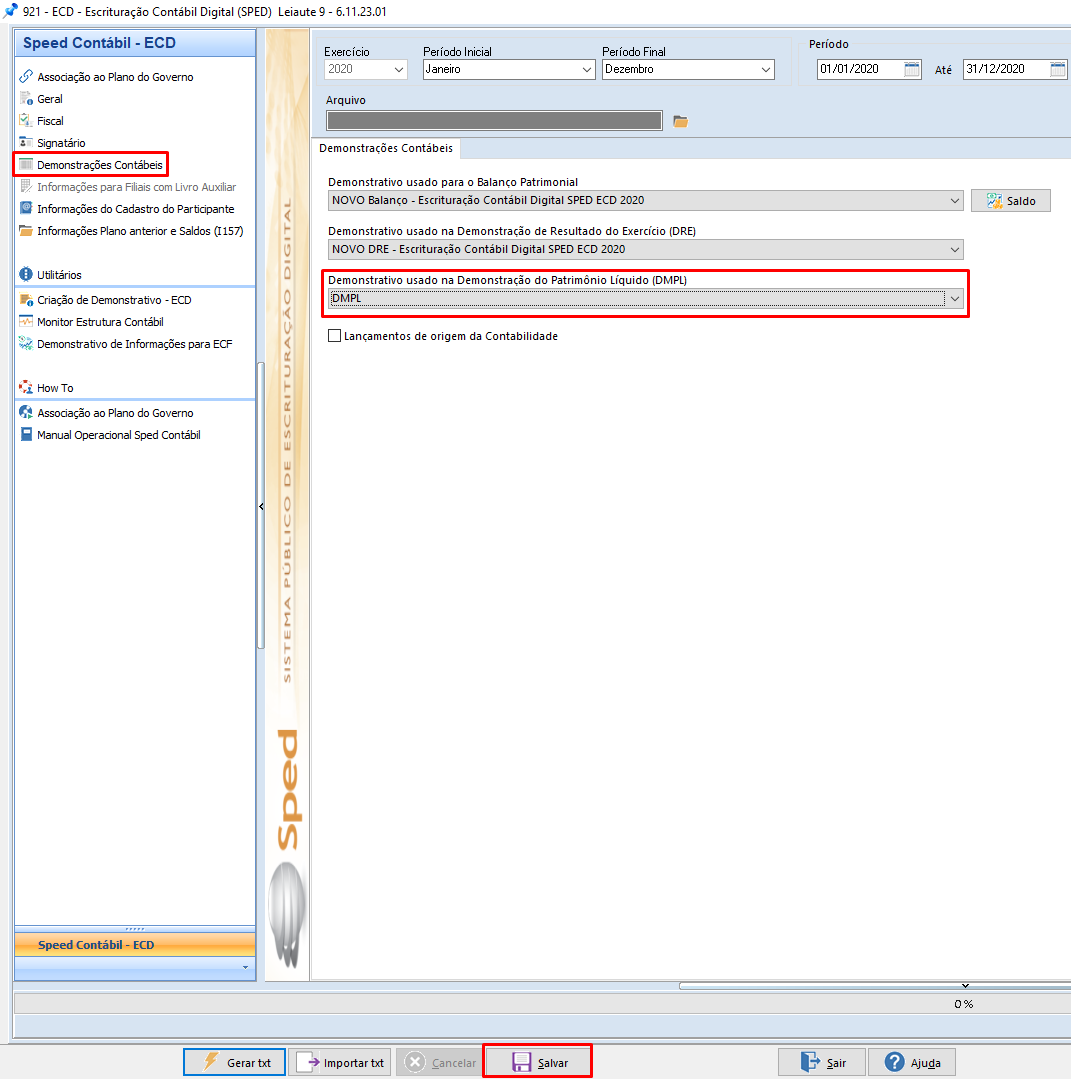Open Associação ao Plano do Governo under How To
This screenshot has height=1079, width=1071.
[x=115, y=412]
